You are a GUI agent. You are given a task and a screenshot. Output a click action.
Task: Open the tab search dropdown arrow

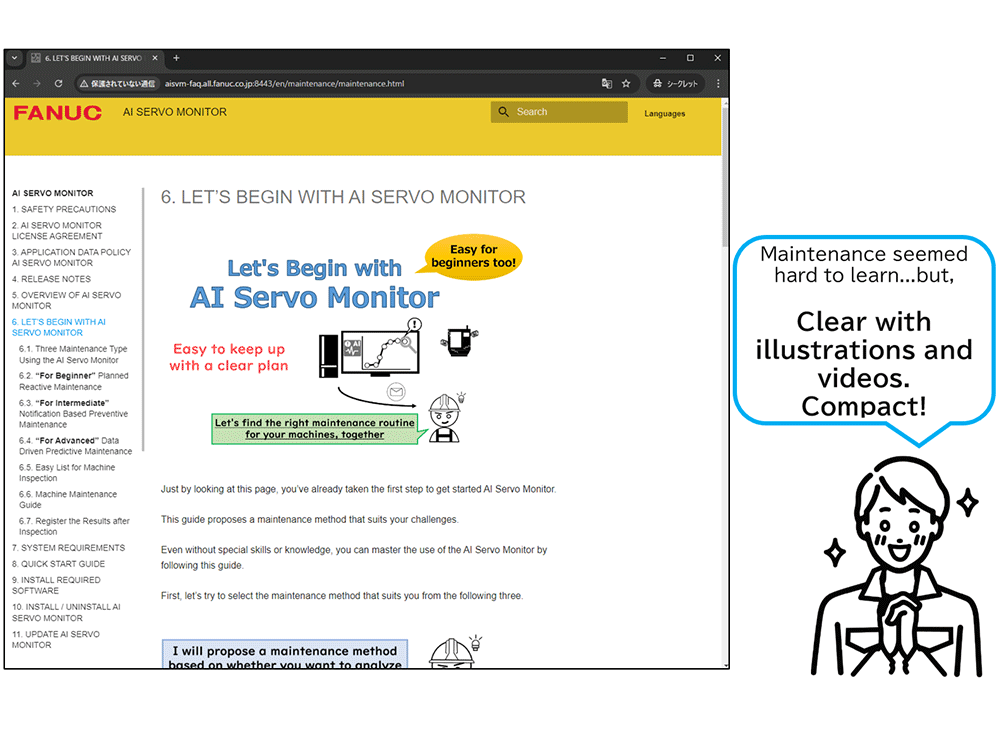pyautogui.click(x=14, y=58)
